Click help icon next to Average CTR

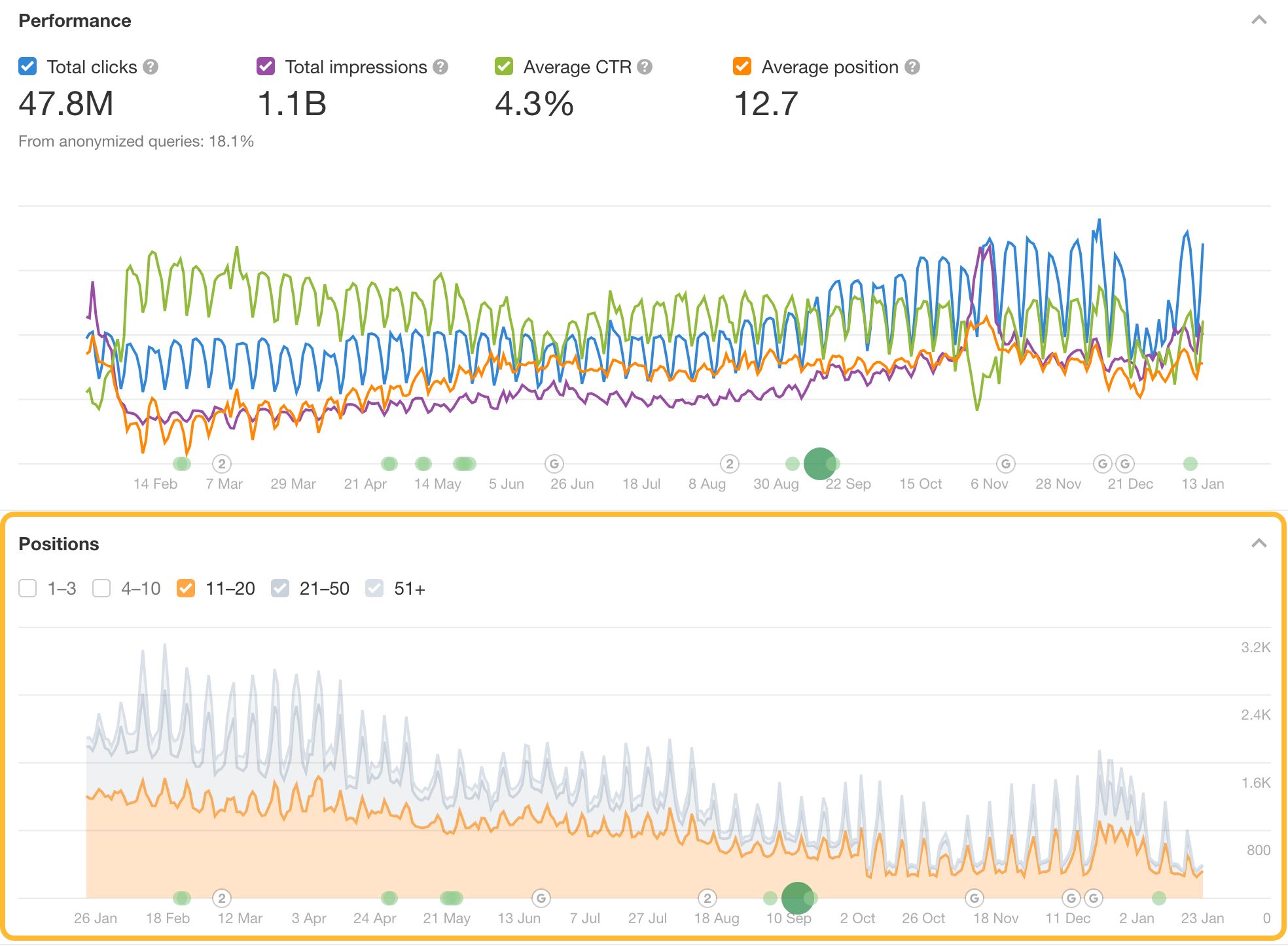(x=645, y=67)
